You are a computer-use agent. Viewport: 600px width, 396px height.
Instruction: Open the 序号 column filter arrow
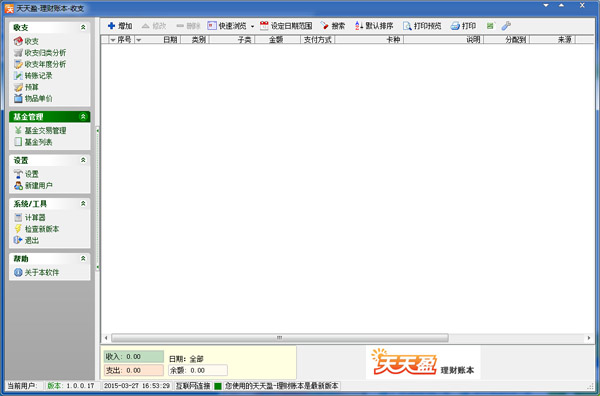coord(113,40)
